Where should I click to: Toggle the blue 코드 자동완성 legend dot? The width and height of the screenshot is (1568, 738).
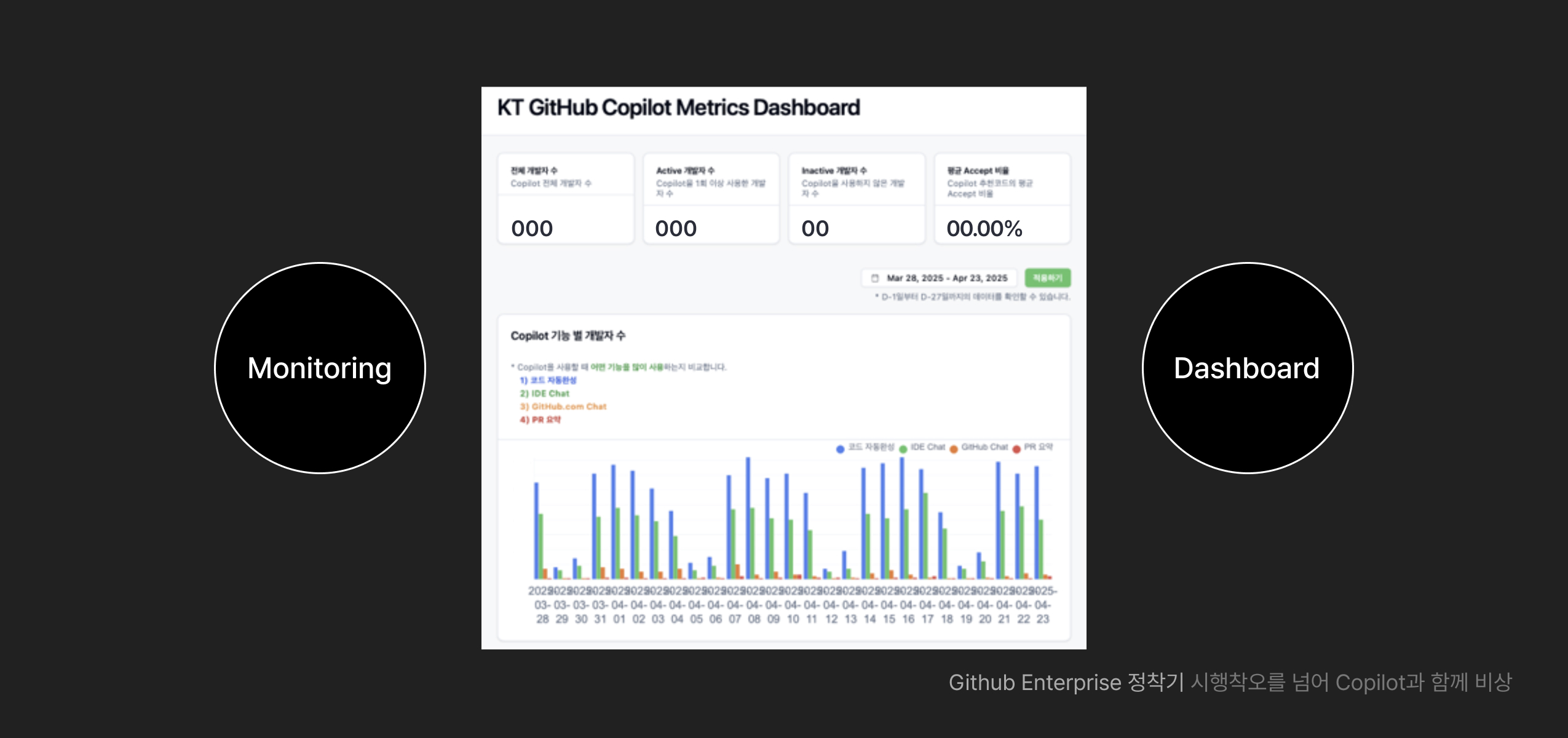point(840,449)
